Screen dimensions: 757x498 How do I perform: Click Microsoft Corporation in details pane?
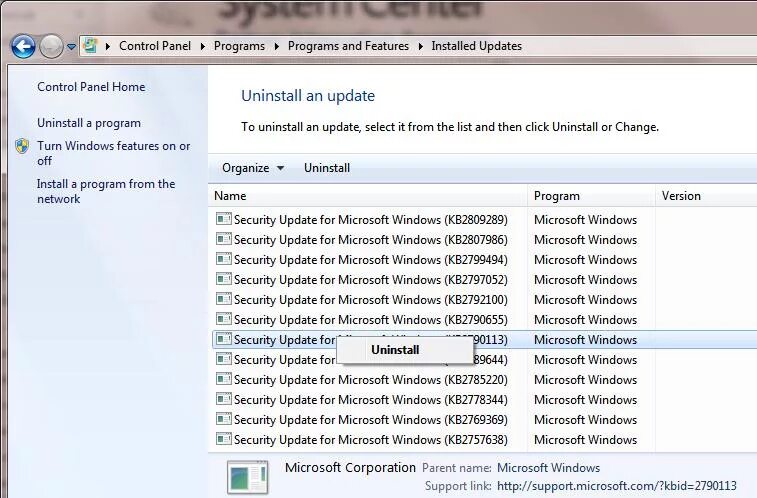350,468
